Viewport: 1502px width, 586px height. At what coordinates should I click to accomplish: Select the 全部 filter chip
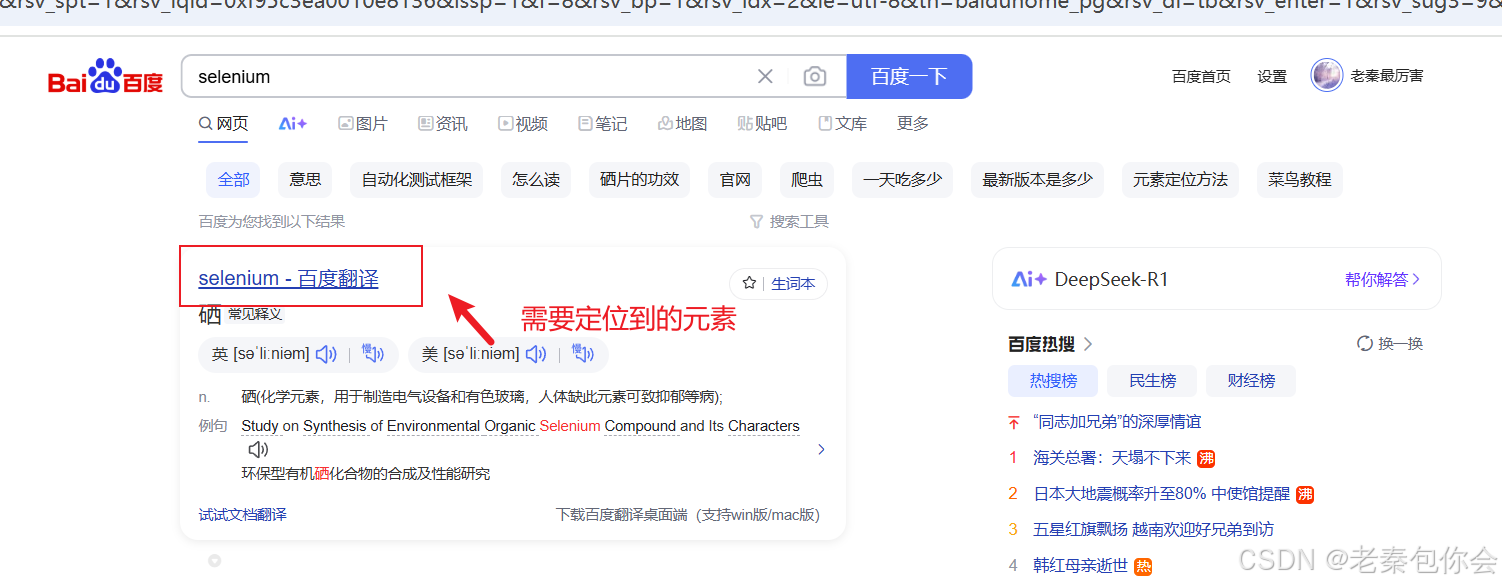pyautogui.click(x=234, y=180)
